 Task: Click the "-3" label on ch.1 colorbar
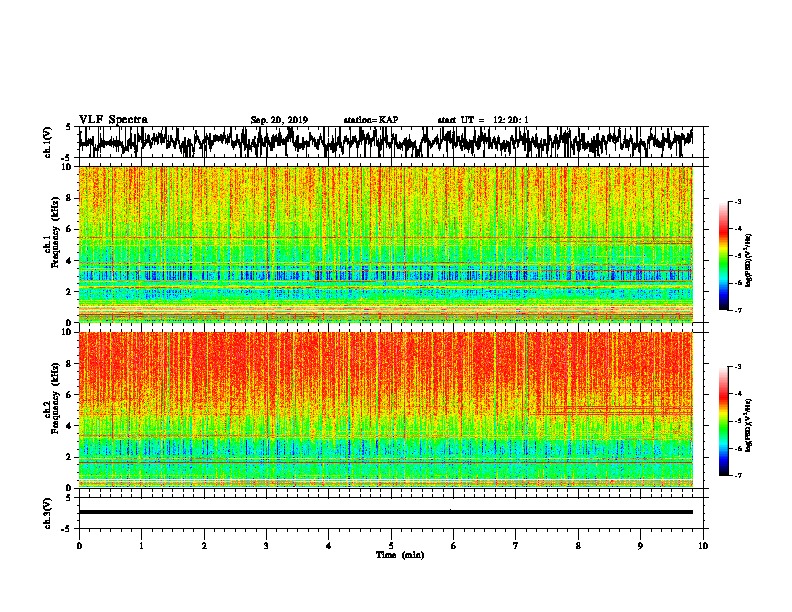click(x=738, y=202)
